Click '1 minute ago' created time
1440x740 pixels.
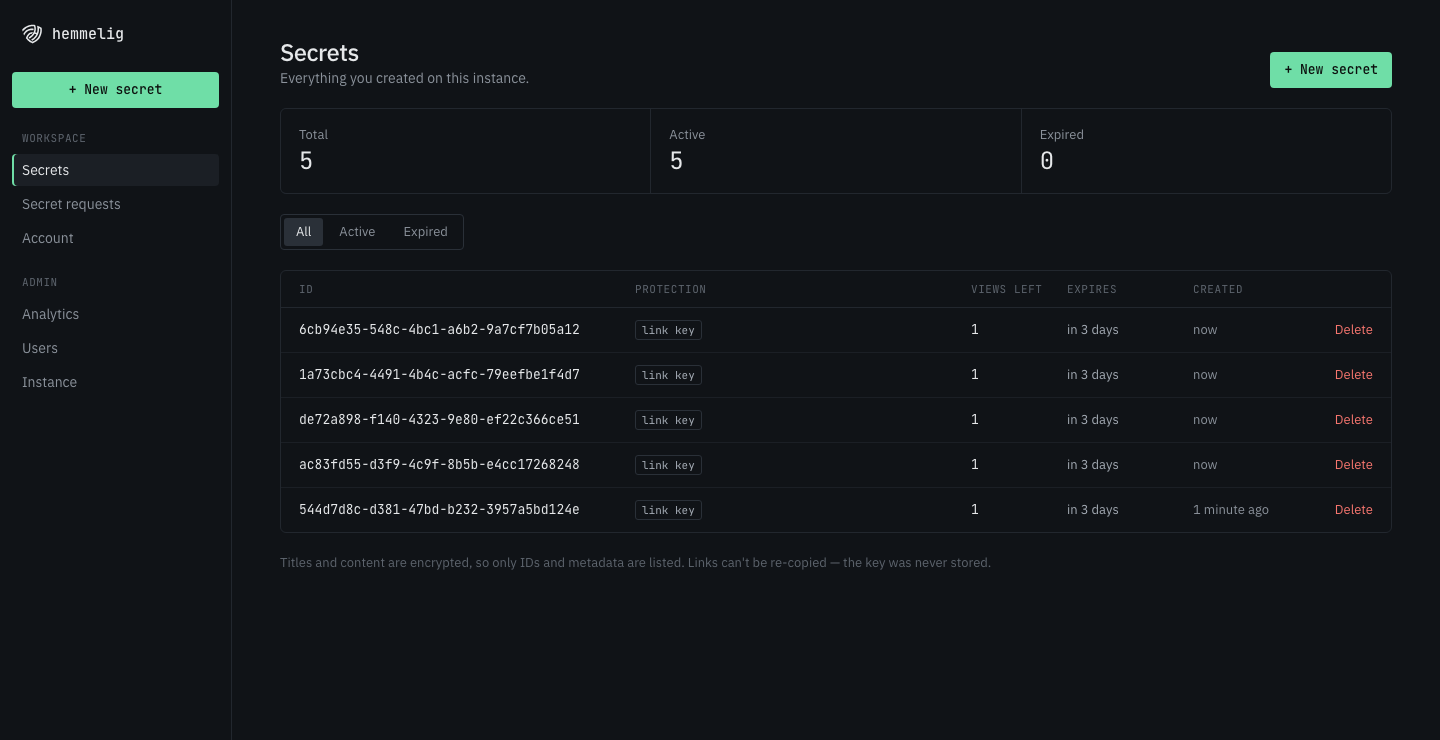tap(1231, 510)
